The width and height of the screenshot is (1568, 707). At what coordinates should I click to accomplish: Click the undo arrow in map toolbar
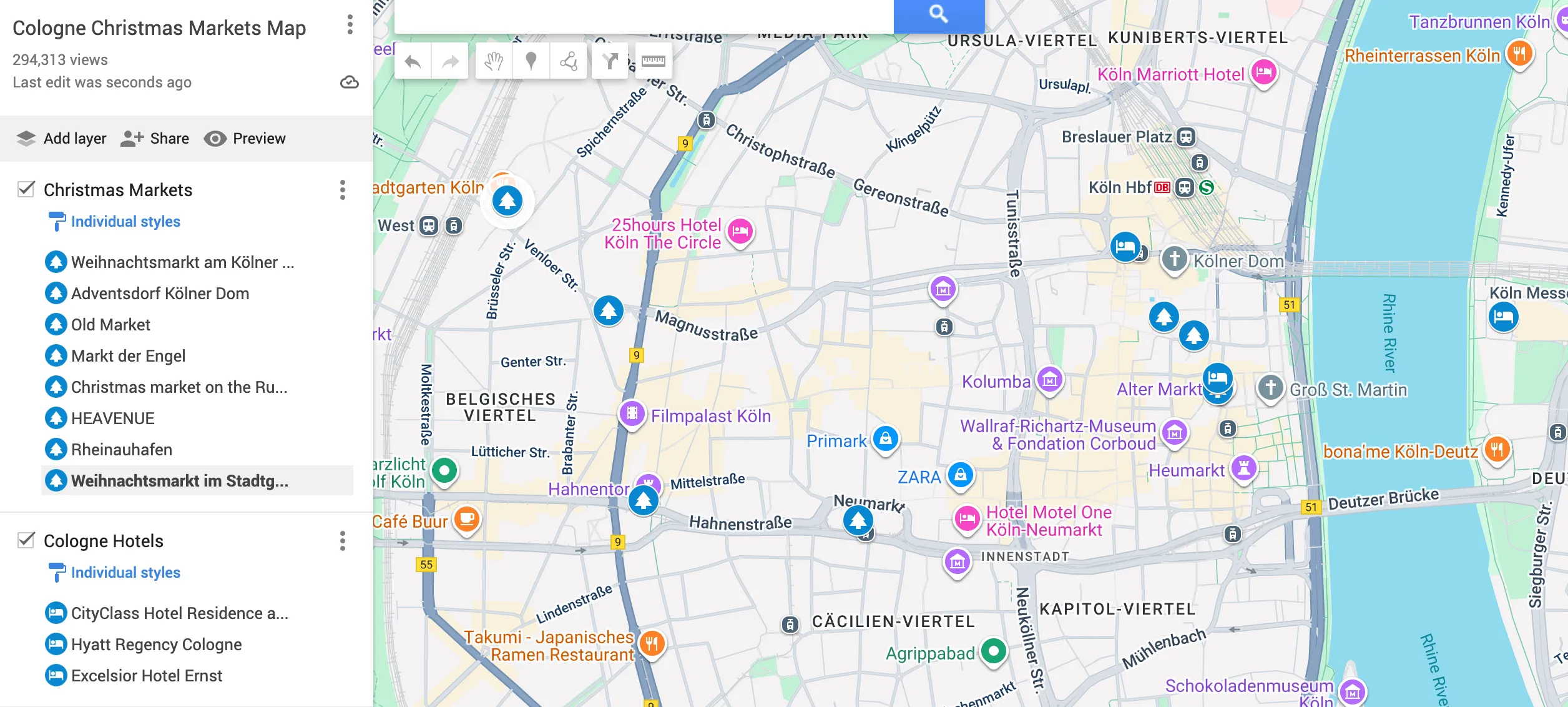point(413,61)
